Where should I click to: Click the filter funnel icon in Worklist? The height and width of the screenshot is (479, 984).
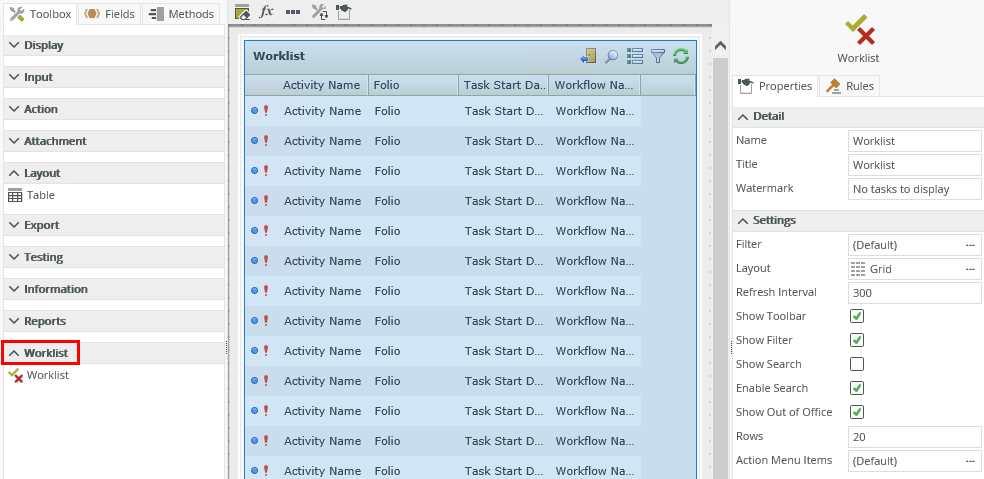[658, 57]
